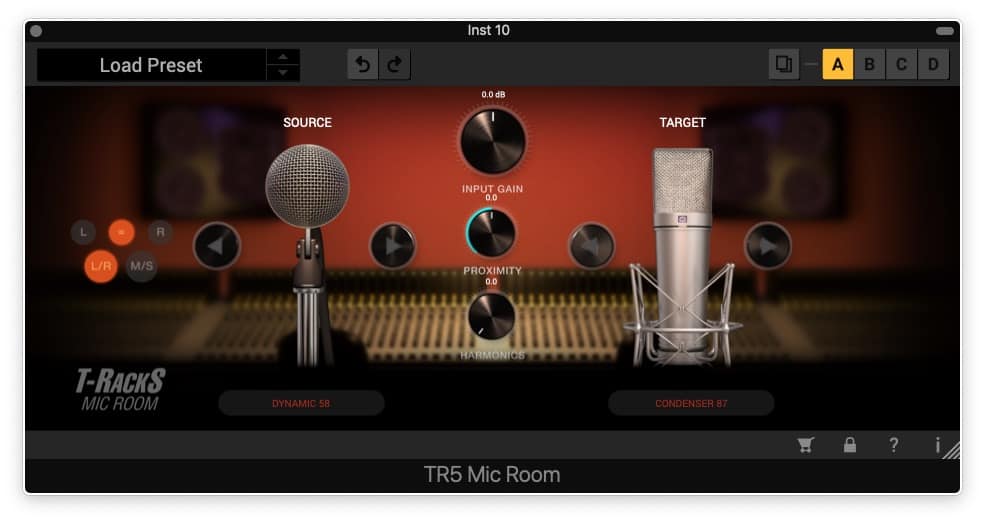Click the window close dot at top-left
This screenshot has width=985, height=522.
tap(36, 31)
